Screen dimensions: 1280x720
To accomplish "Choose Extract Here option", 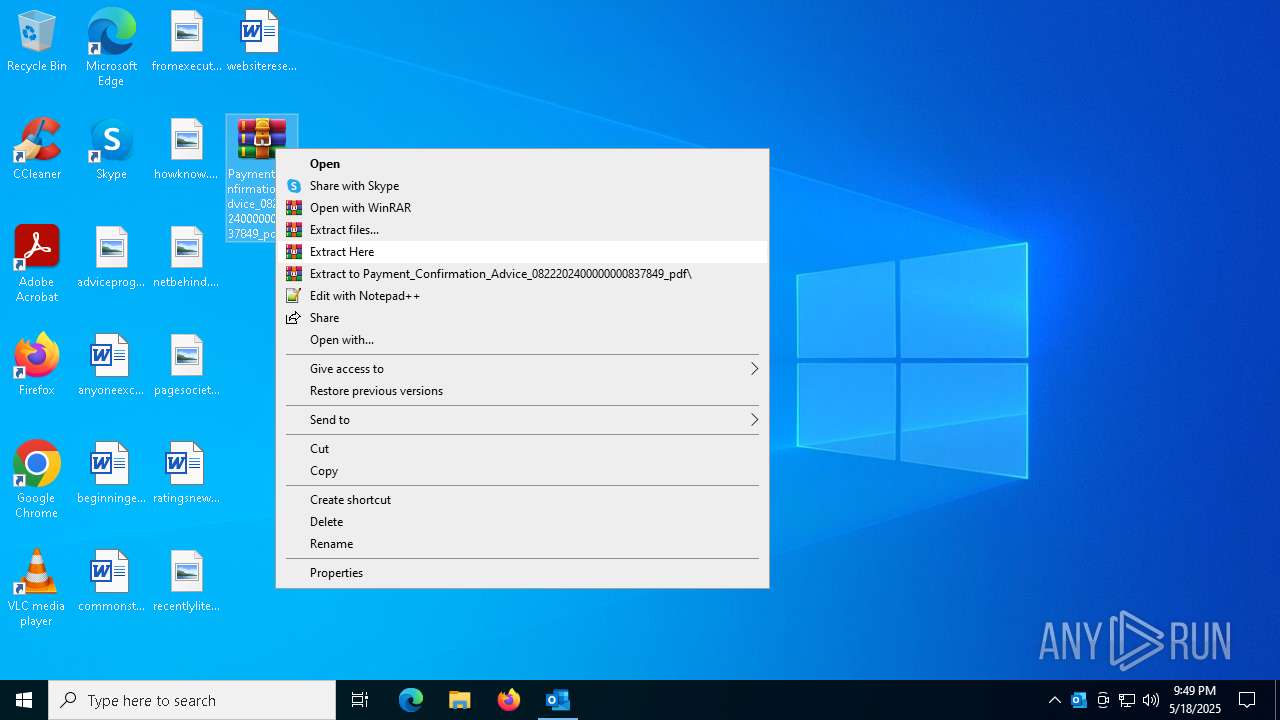I will coord(522,252).
